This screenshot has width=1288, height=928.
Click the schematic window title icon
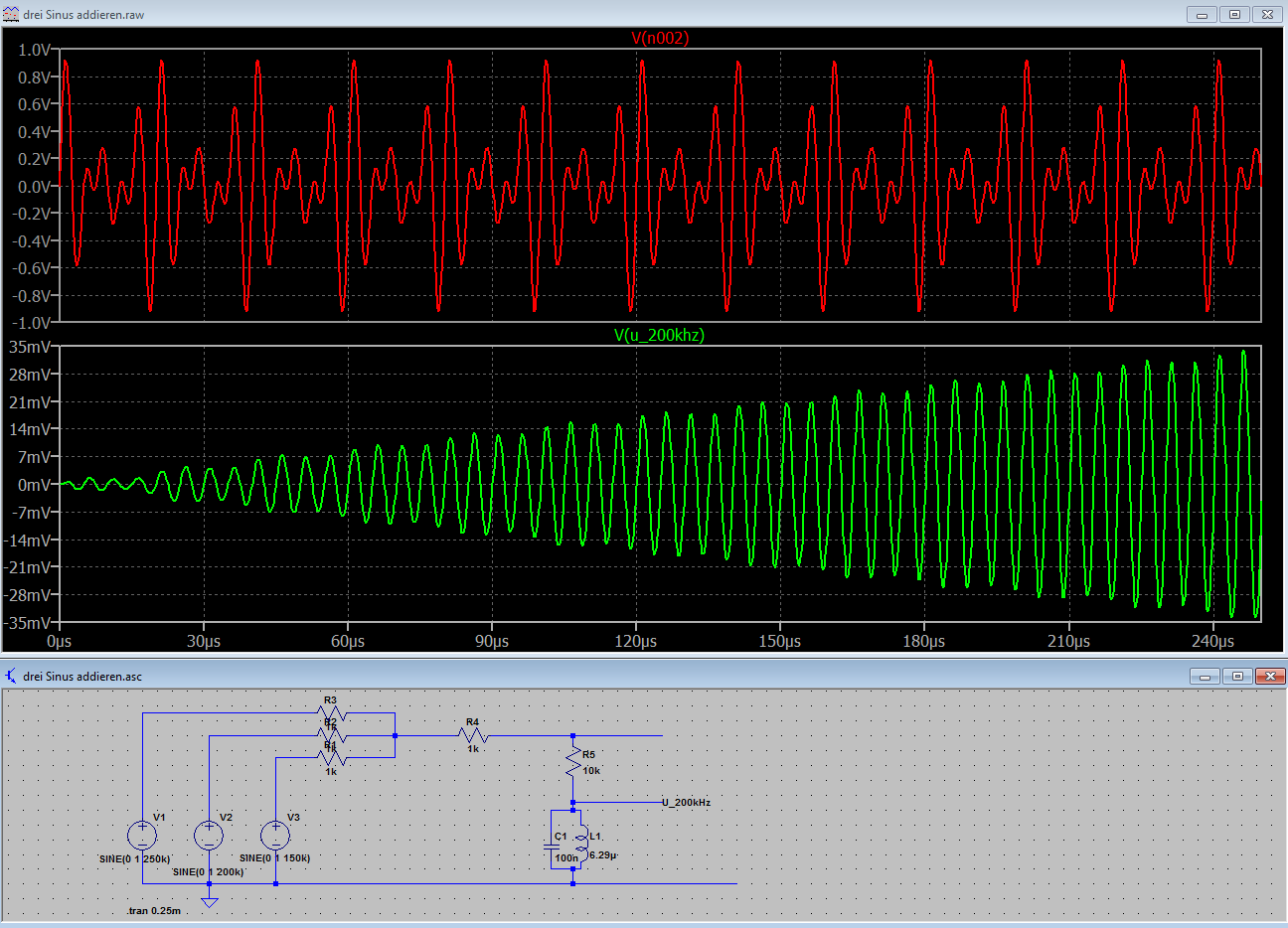pos(11,676)
